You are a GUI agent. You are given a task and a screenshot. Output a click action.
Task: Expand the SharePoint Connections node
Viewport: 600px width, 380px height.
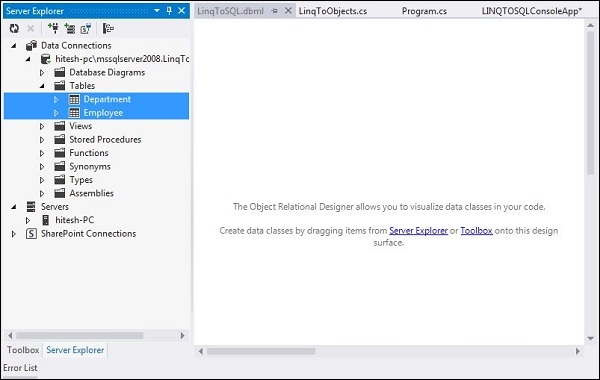pos(14,234)
